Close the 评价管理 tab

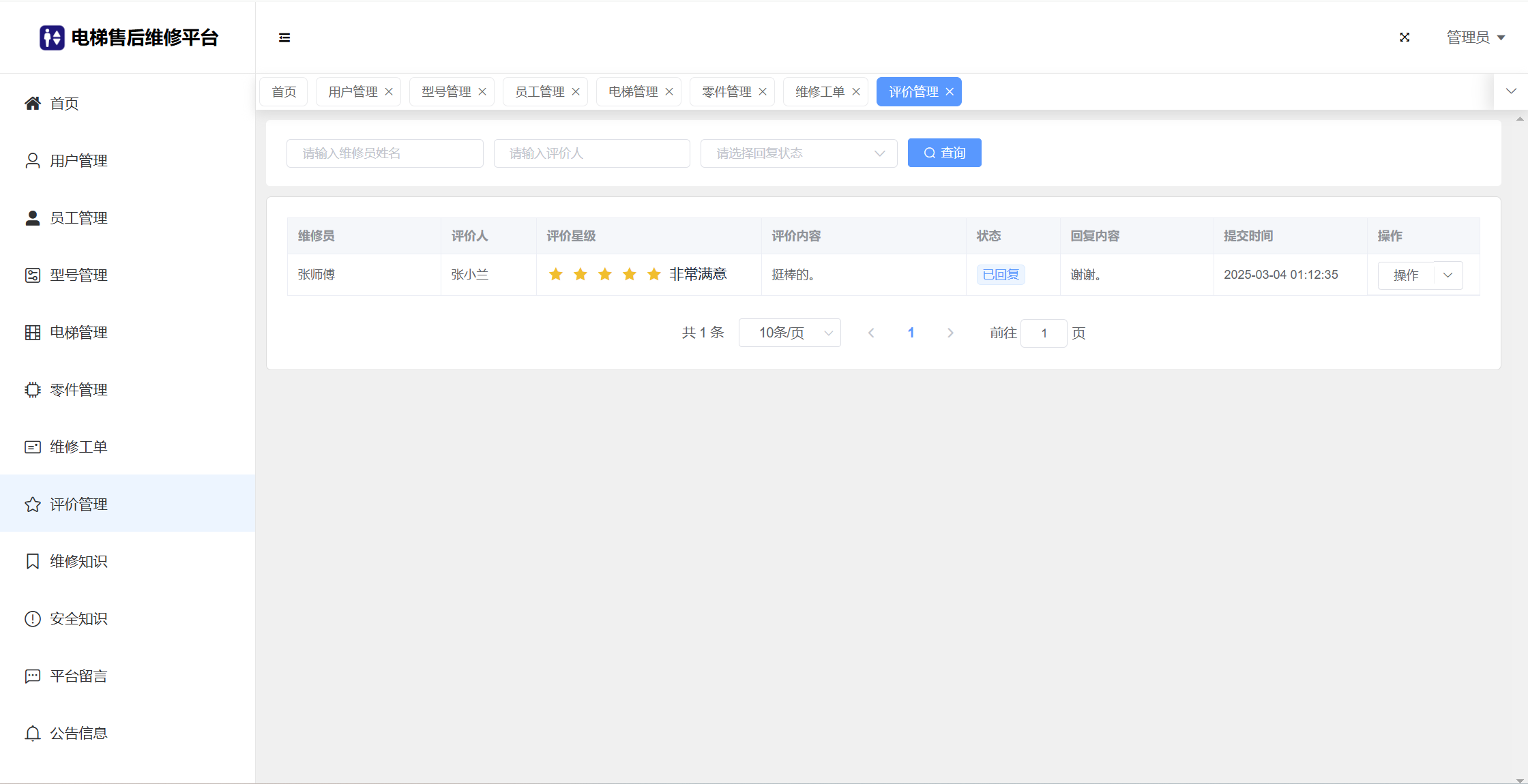950,92
